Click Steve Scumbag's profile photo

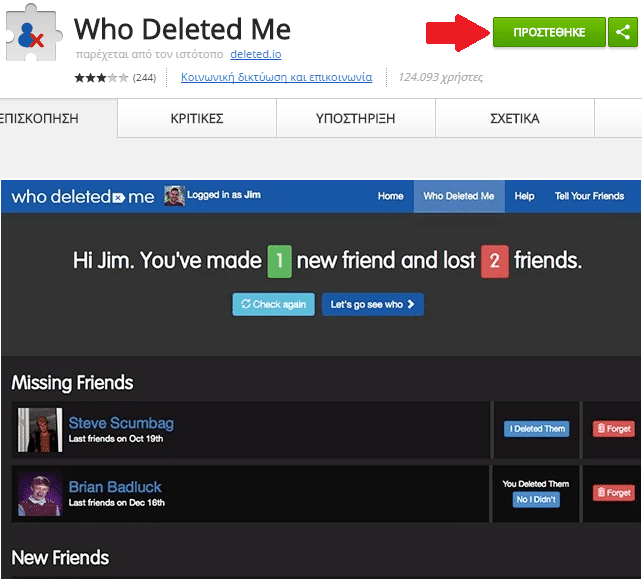pos(40,430)
